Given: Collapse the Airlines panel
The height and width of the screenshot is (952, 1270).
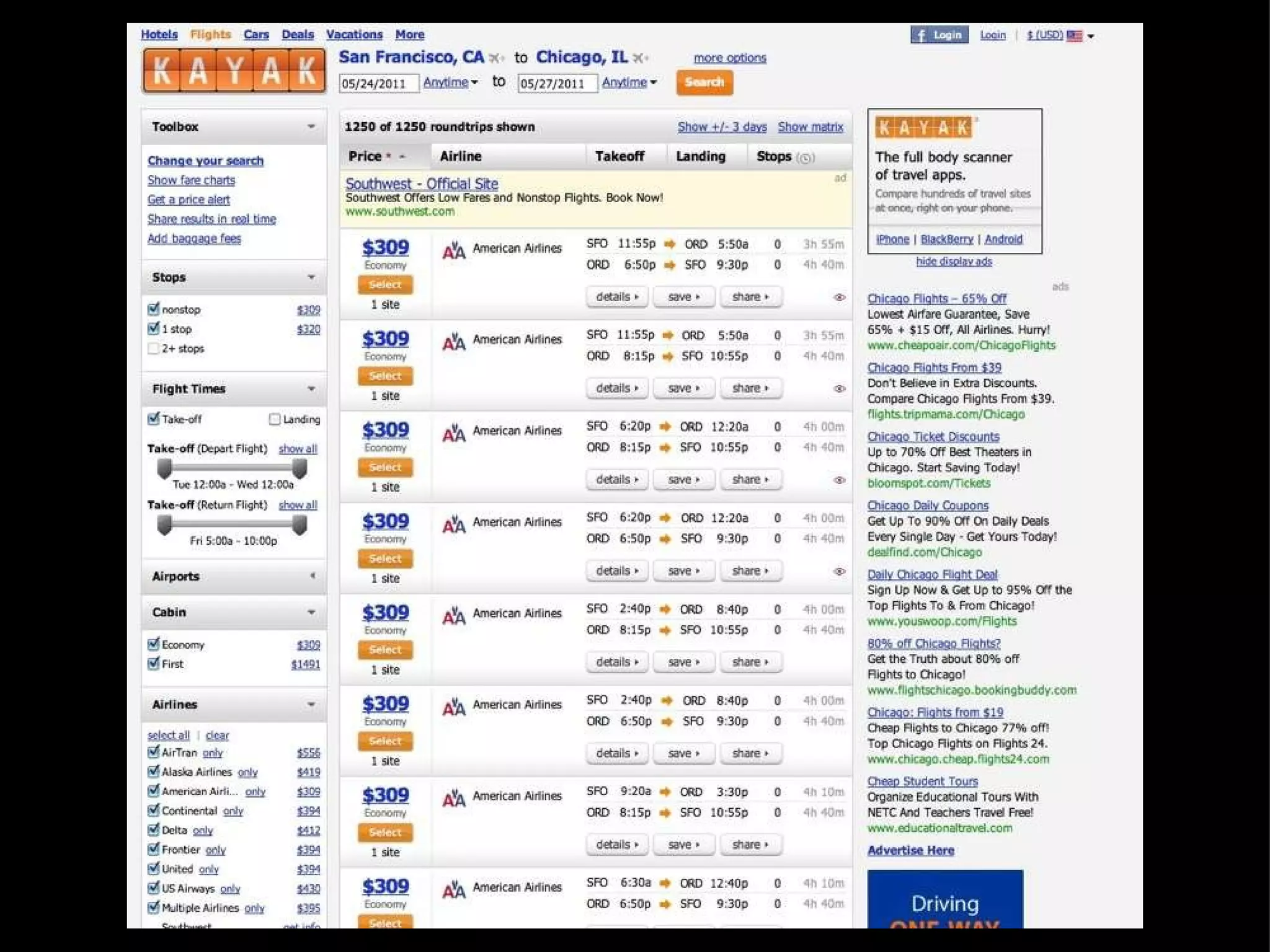Looking at the screenshot, I should [x=311, y=704].
